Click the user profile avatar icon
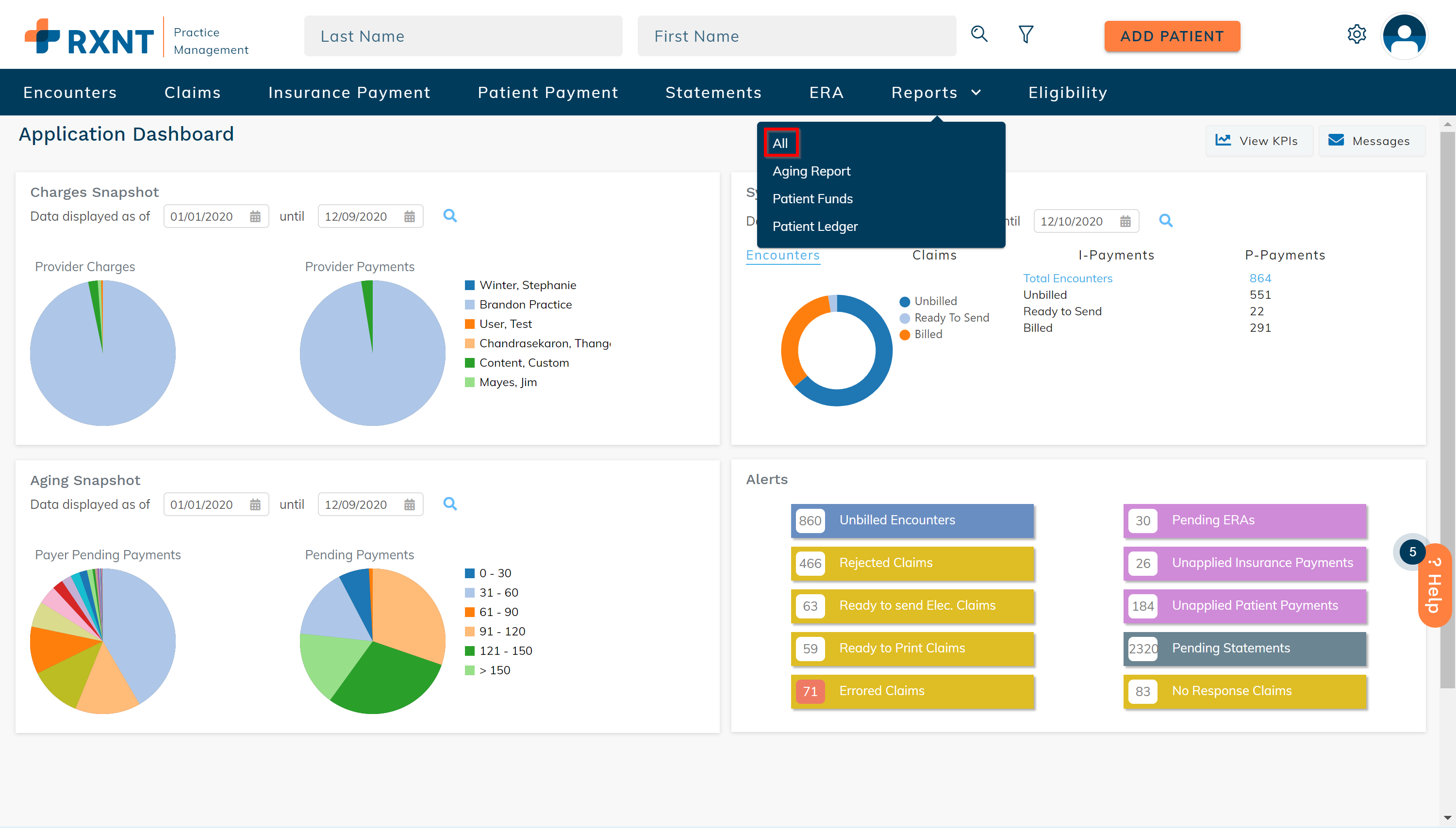1456x828 pixels. click(1404, 36)
